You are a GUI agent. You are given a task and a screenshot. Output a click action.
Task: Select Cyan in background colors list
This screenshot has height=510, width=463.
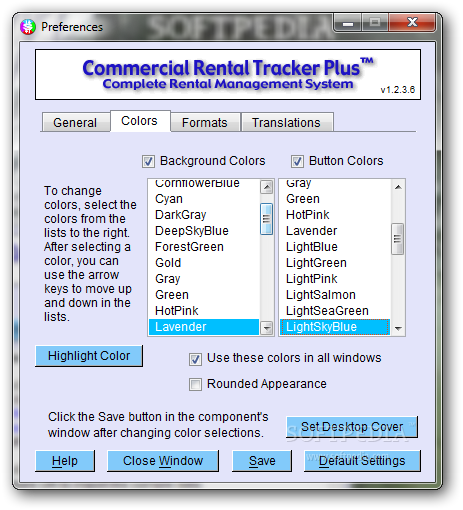[x=204, y=199]
